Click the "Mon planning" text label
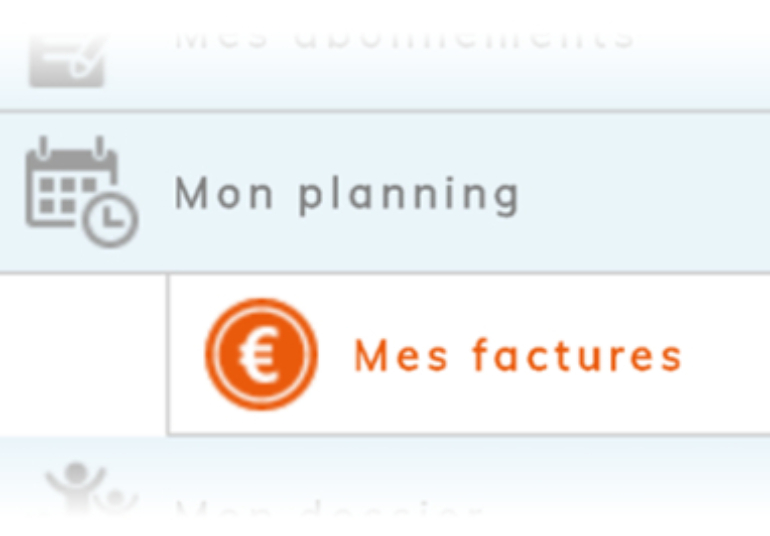Screen dimensions: 770x536 pos(346,193)
